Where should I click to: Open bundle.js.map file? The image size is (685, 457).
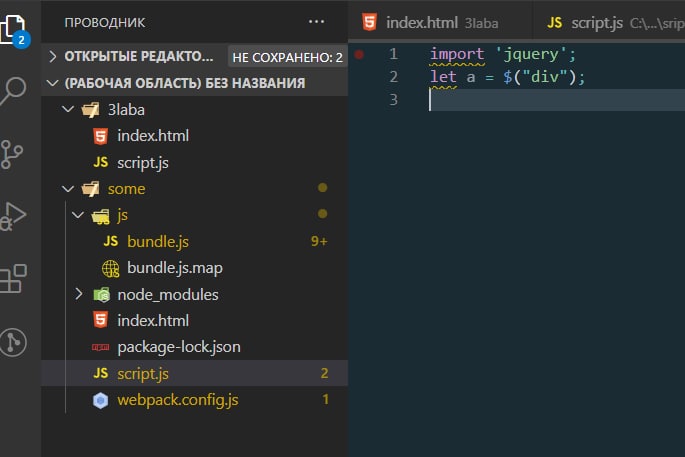pyautogui.click(x=175, y=268)
